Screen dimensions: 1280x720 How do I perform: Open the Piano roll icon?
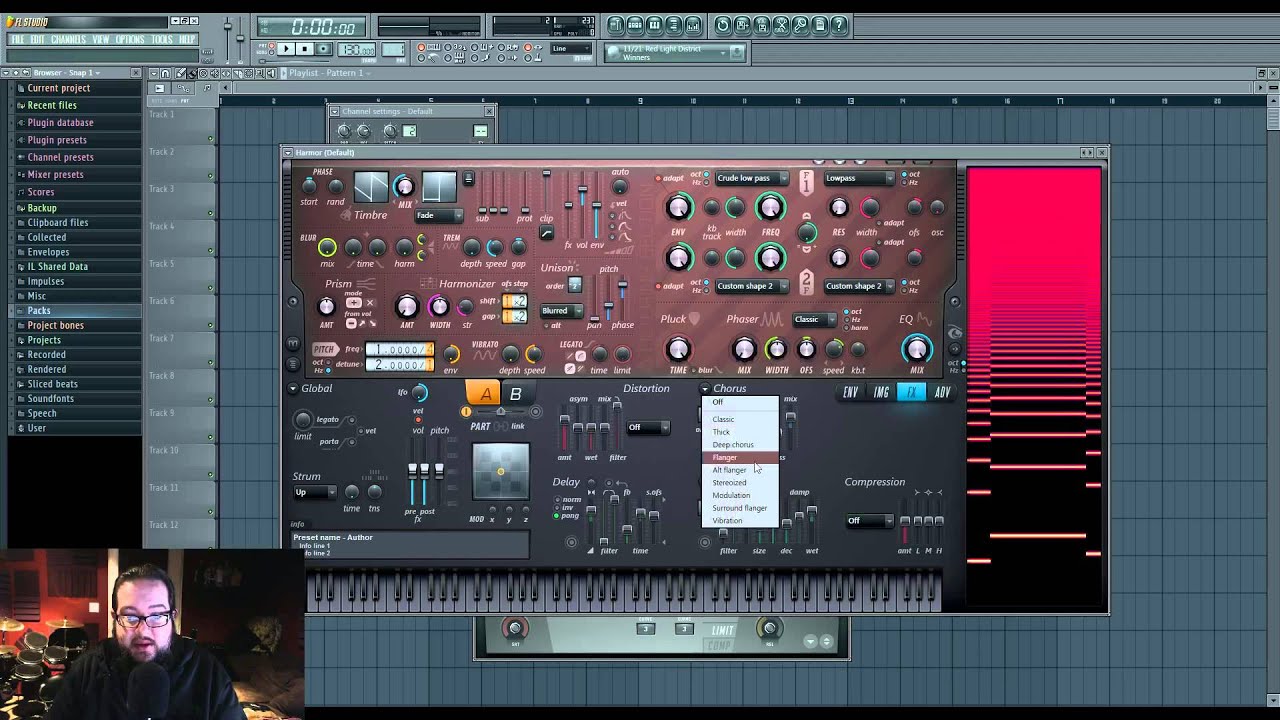(655, 25)
